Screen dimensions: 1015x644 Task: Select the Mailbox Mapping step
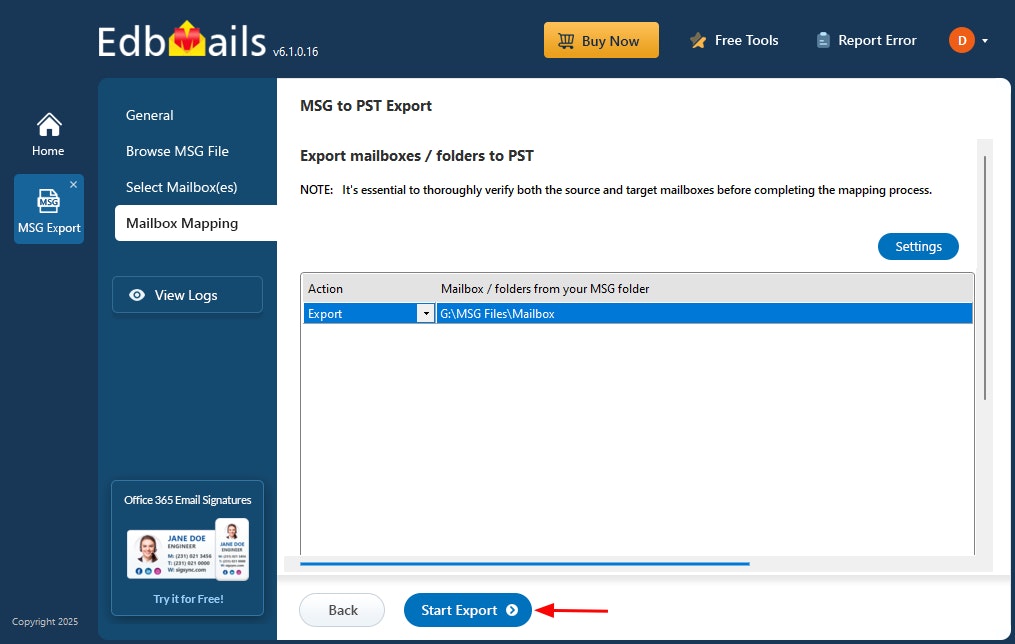(x=195, y=223)
